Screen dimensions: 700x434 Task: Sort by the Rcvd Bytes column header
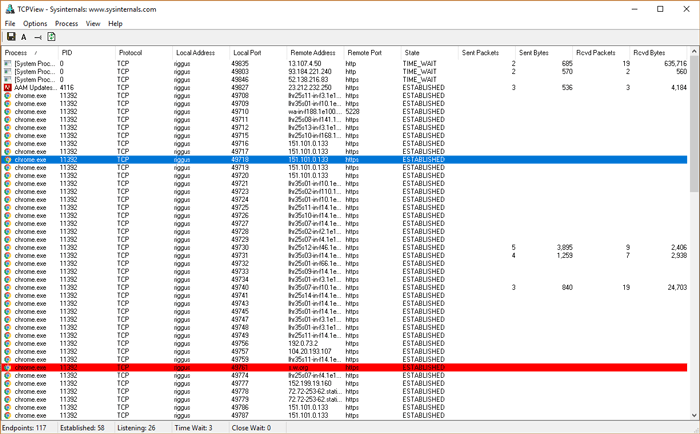click(658, 53)
